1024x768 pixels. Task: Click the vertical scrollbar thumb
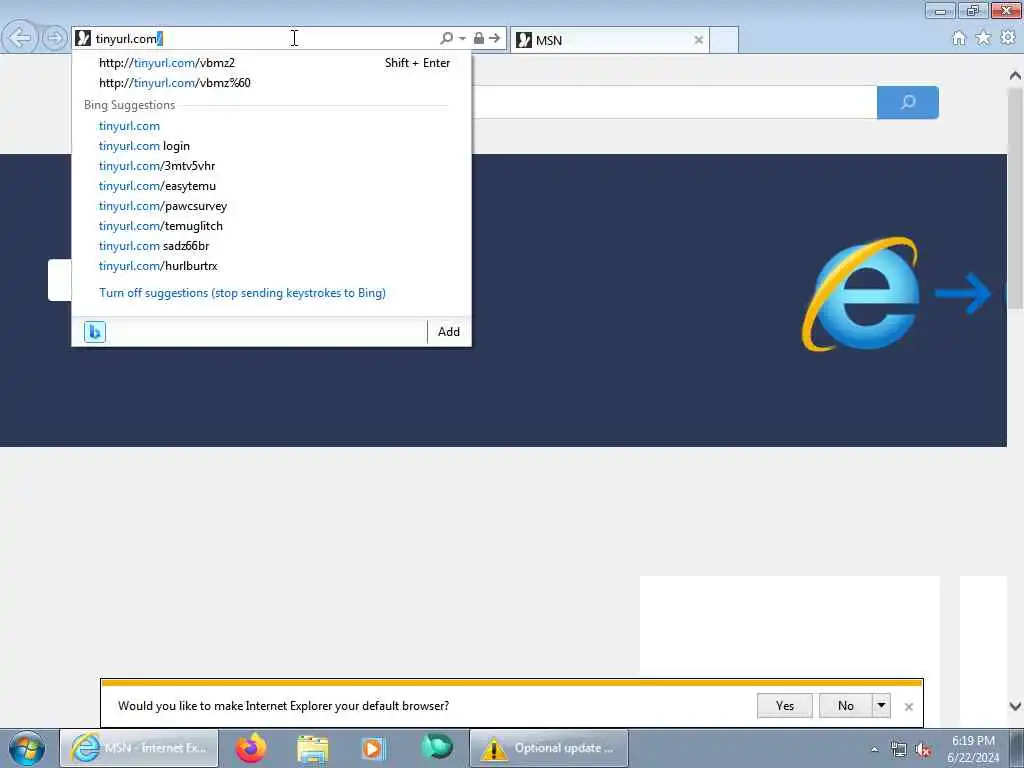pos(1015,198)
